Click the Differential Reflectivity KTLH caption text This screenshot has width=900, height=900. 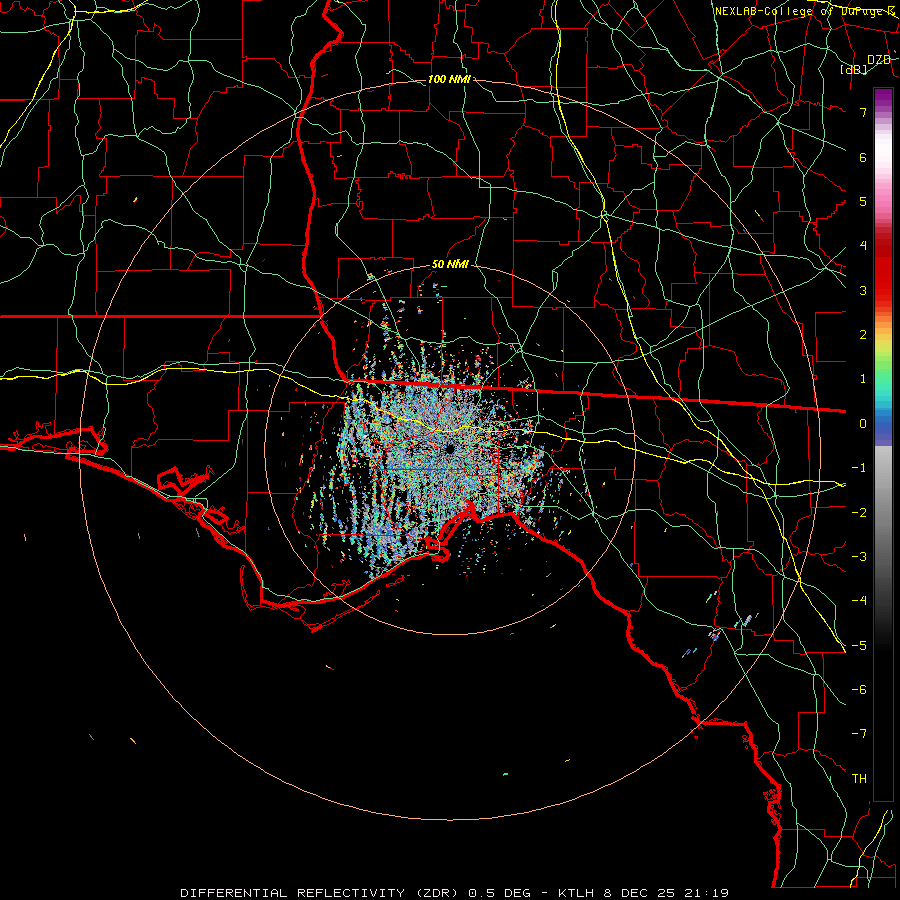pyautogui.click(x=455, y=893)
